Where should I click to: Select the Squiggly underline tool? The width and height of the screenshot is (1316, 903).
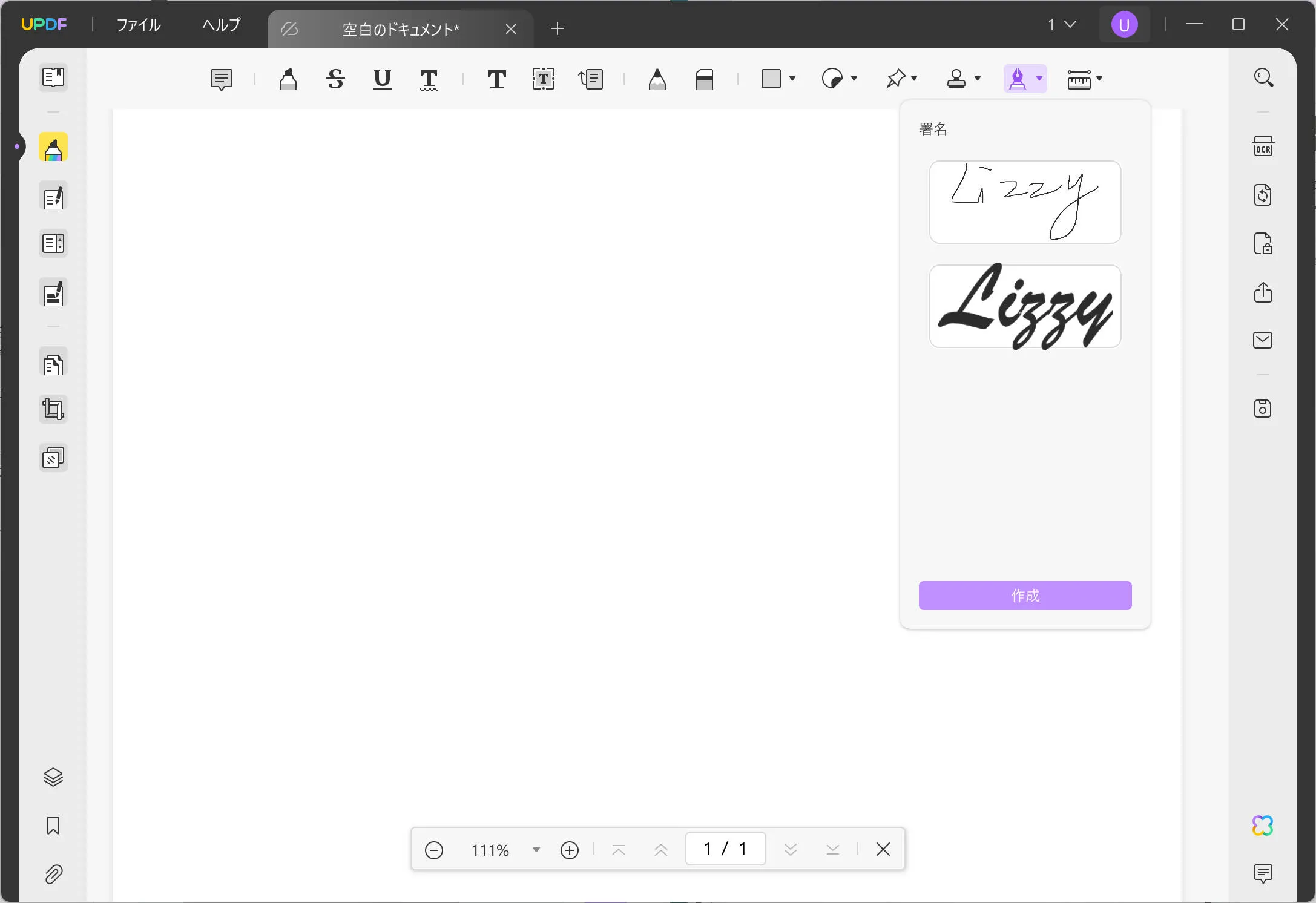tap(429, 79)
